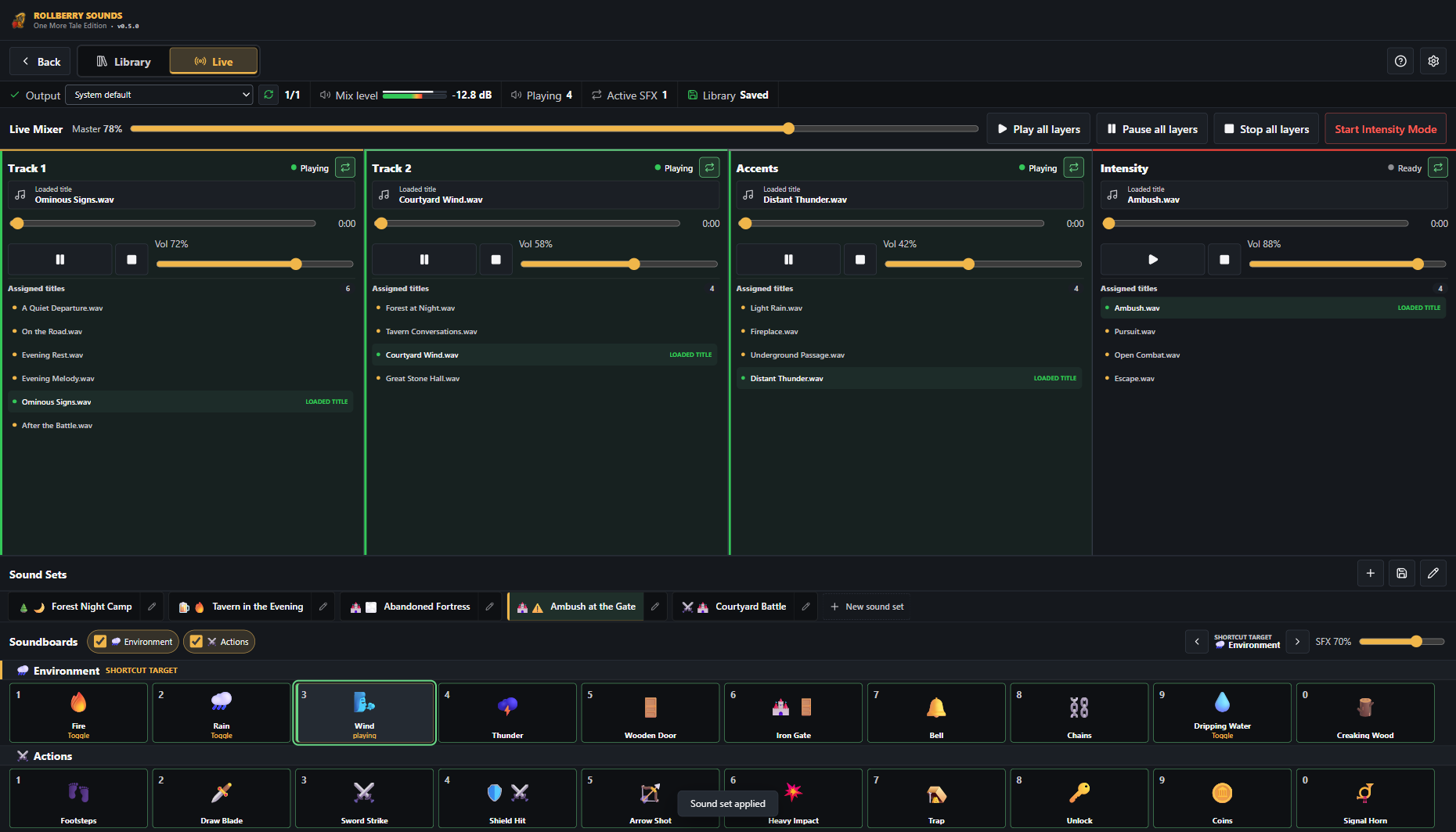Select After the Battle.wav in Track 1
Image resolution: width=1456 pixels, height=832 pixels.
(181, 425)
